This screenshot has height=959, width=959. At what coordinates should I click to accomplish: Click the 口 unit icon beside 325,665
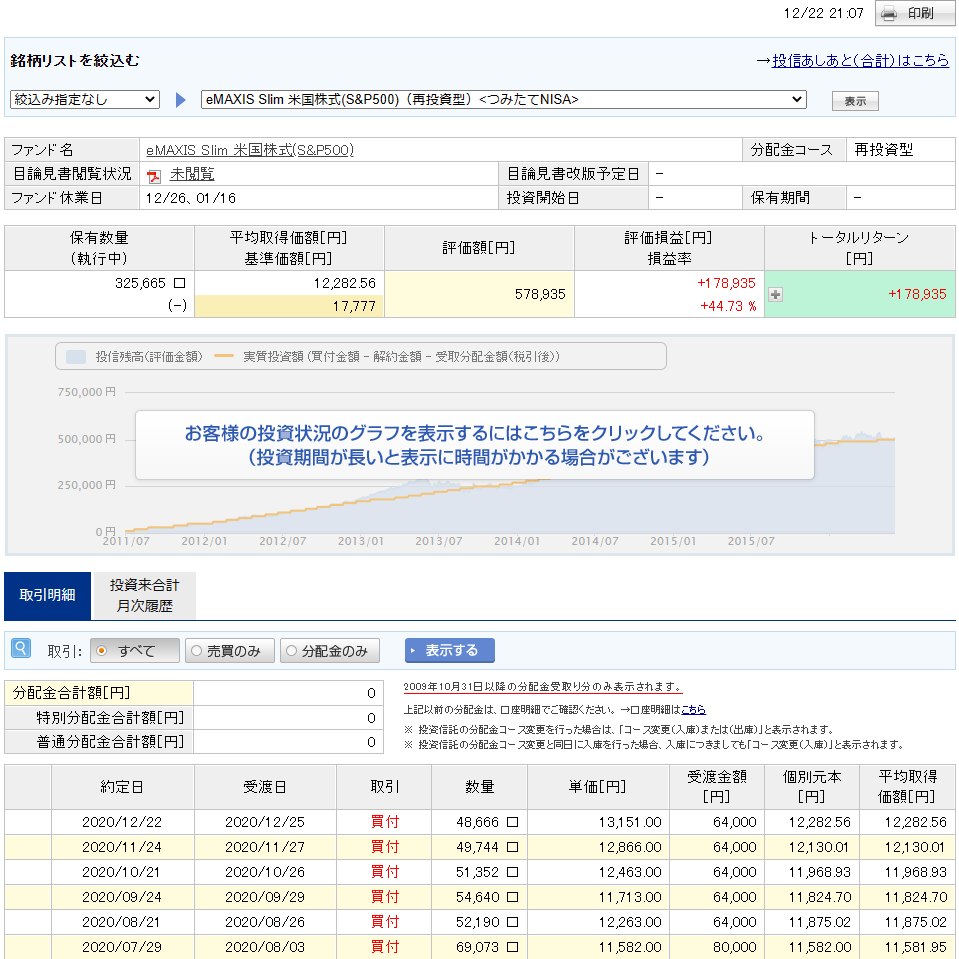click(179, 283)
